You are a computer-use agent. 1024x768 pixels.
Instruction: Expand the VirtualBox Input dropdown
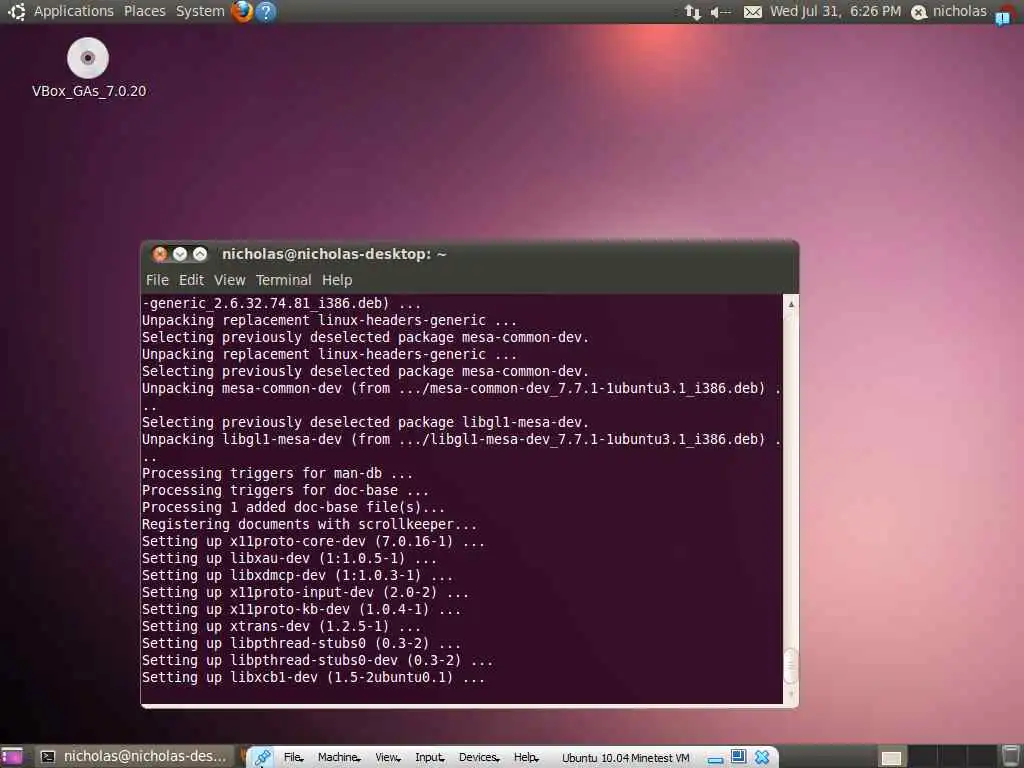[x=429, y=758]
